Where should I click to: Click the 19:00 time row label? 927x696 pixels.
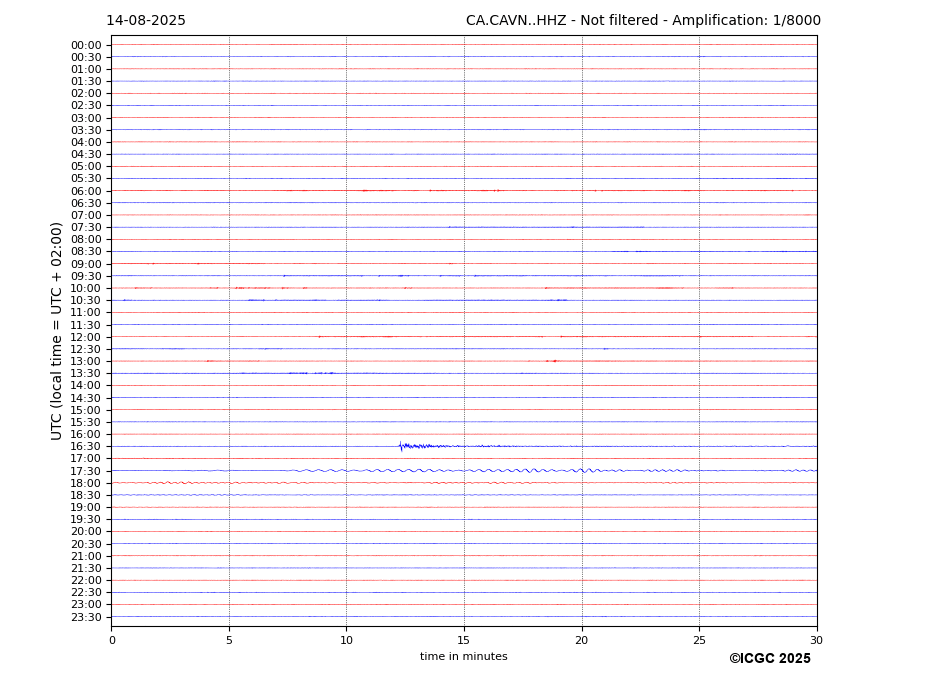[86, 507]
